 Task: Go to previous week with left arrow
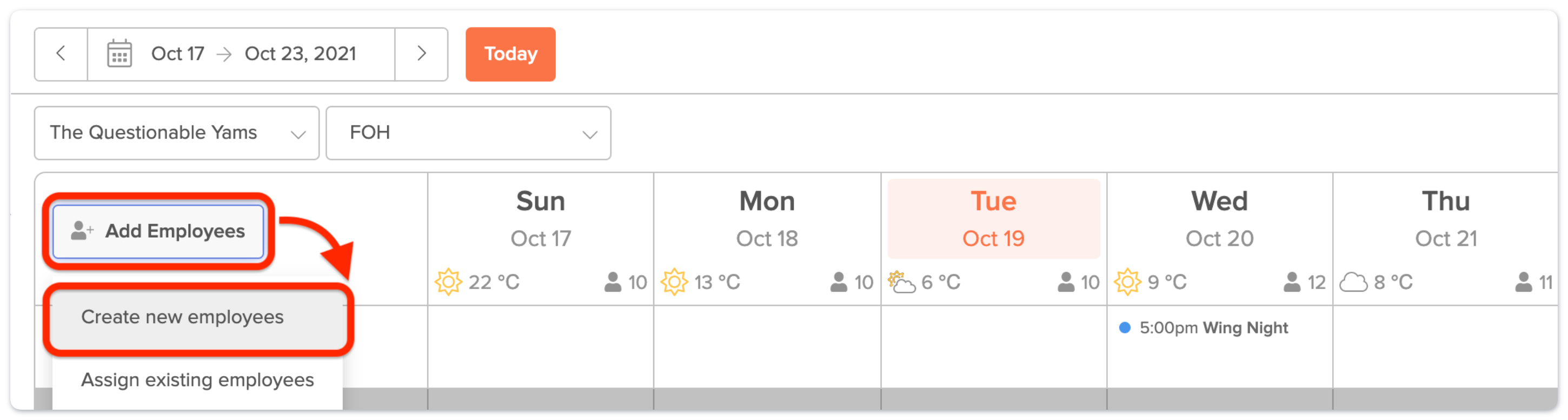pyautogui.click(x=61, y=54)
